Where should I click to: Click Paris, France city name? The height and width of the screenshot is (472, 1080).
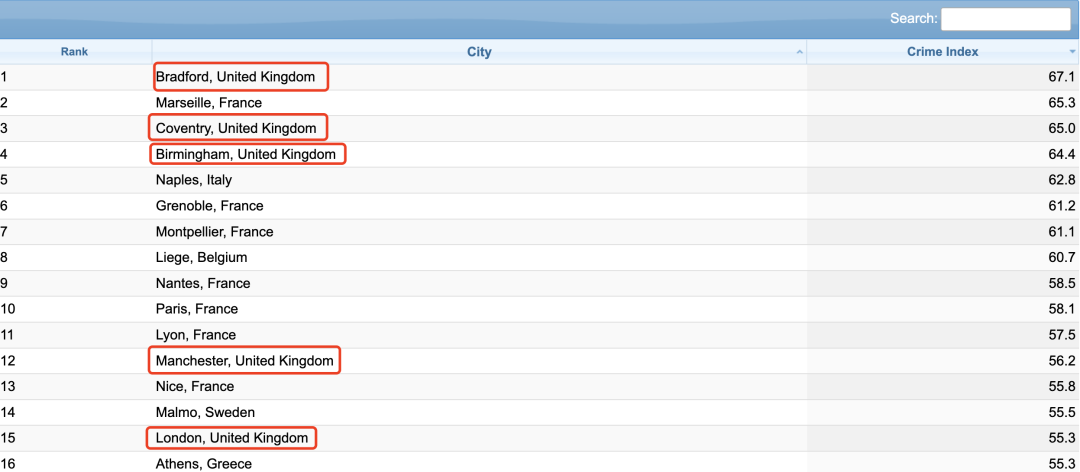[196, 309]
